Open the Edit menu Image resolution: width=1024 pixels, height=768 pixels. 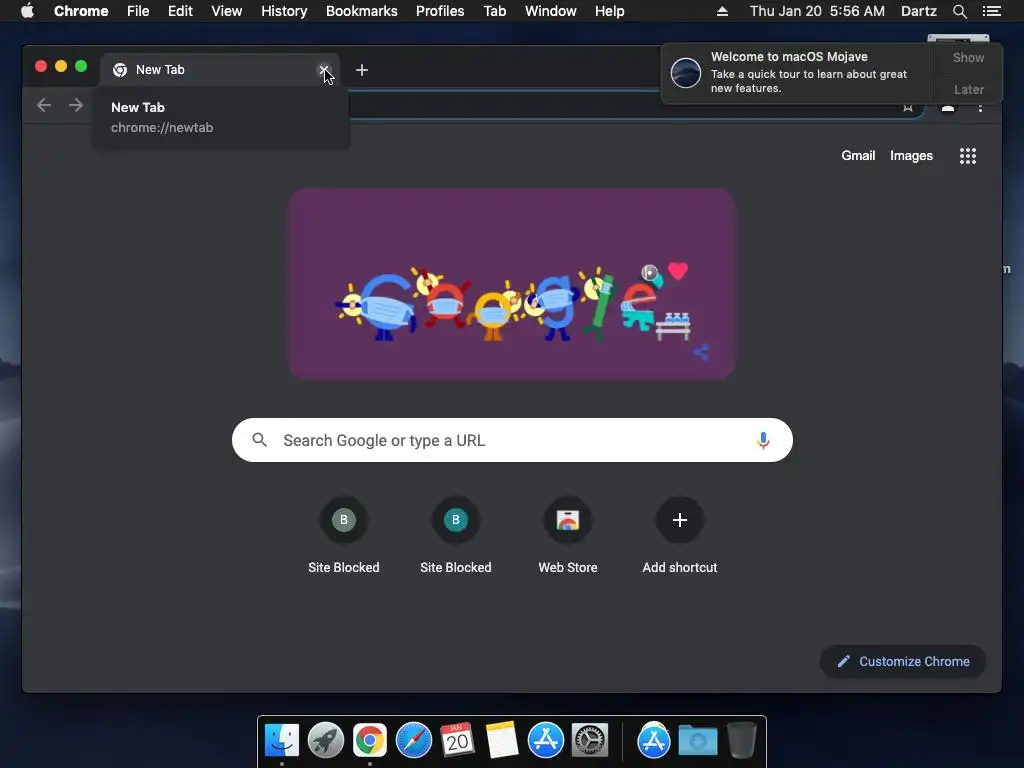(x=180, y=11)
